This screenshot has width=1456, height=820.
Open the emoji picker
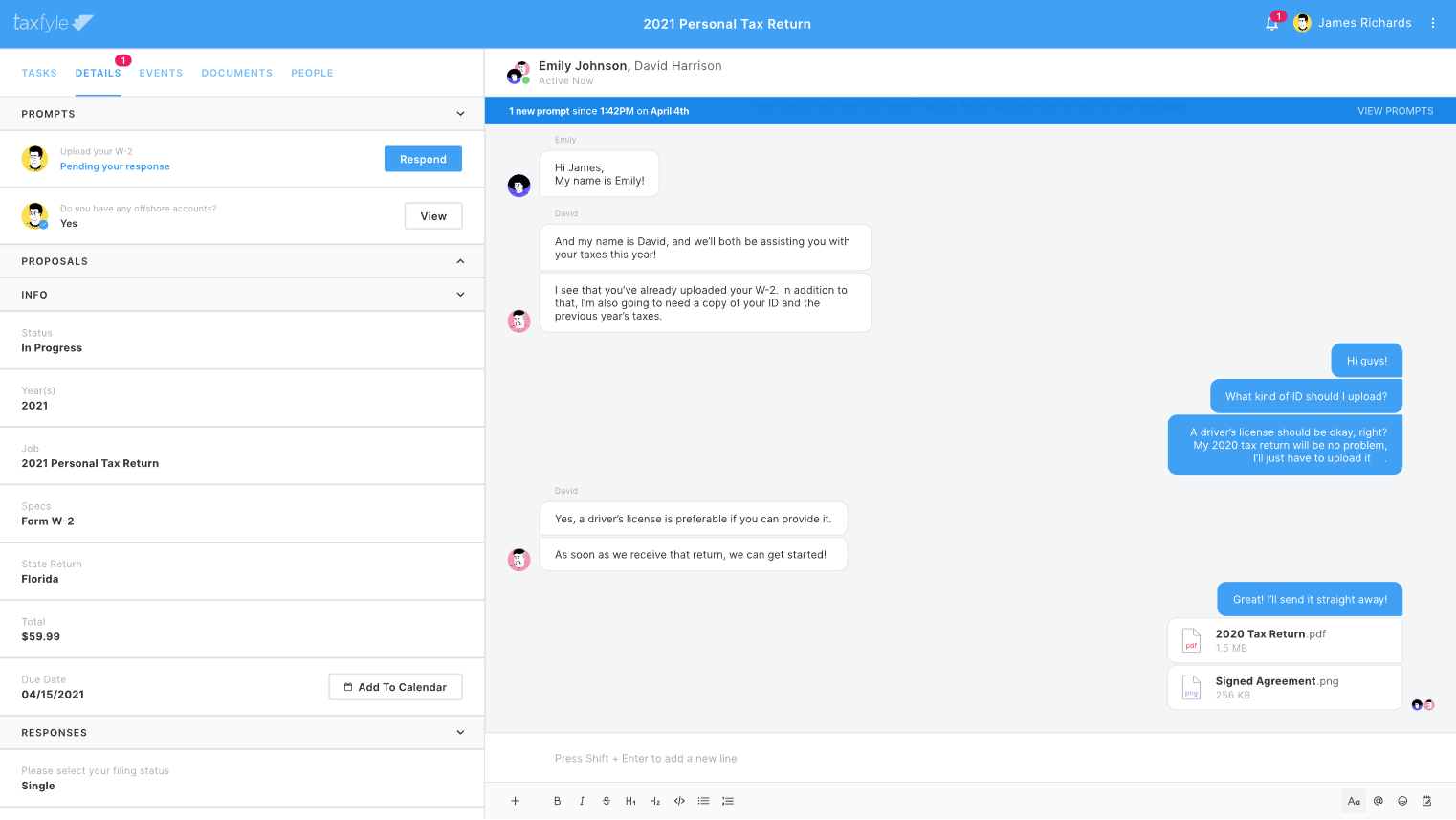(x=1402, y=801)
